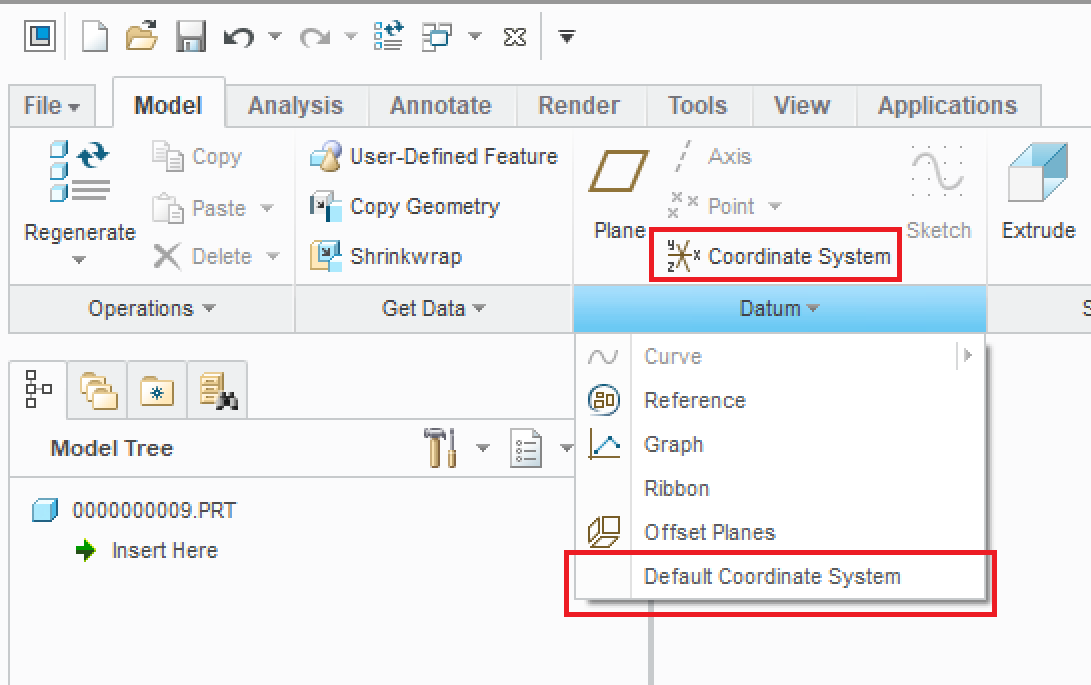This screenshot has width=1091, height=685.
Task: Switch to the Analysis tab
Action: click(x=295, y=104)
